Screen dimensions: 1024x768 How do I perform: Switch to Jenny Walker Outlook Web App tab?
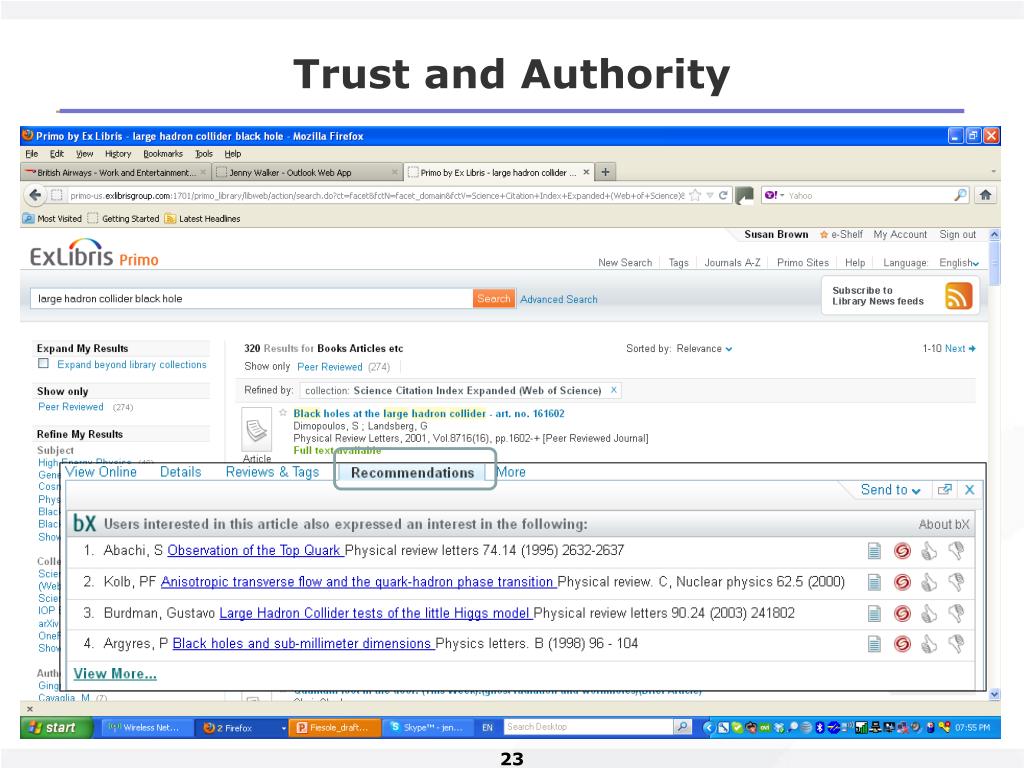click(x=307, y=172)
